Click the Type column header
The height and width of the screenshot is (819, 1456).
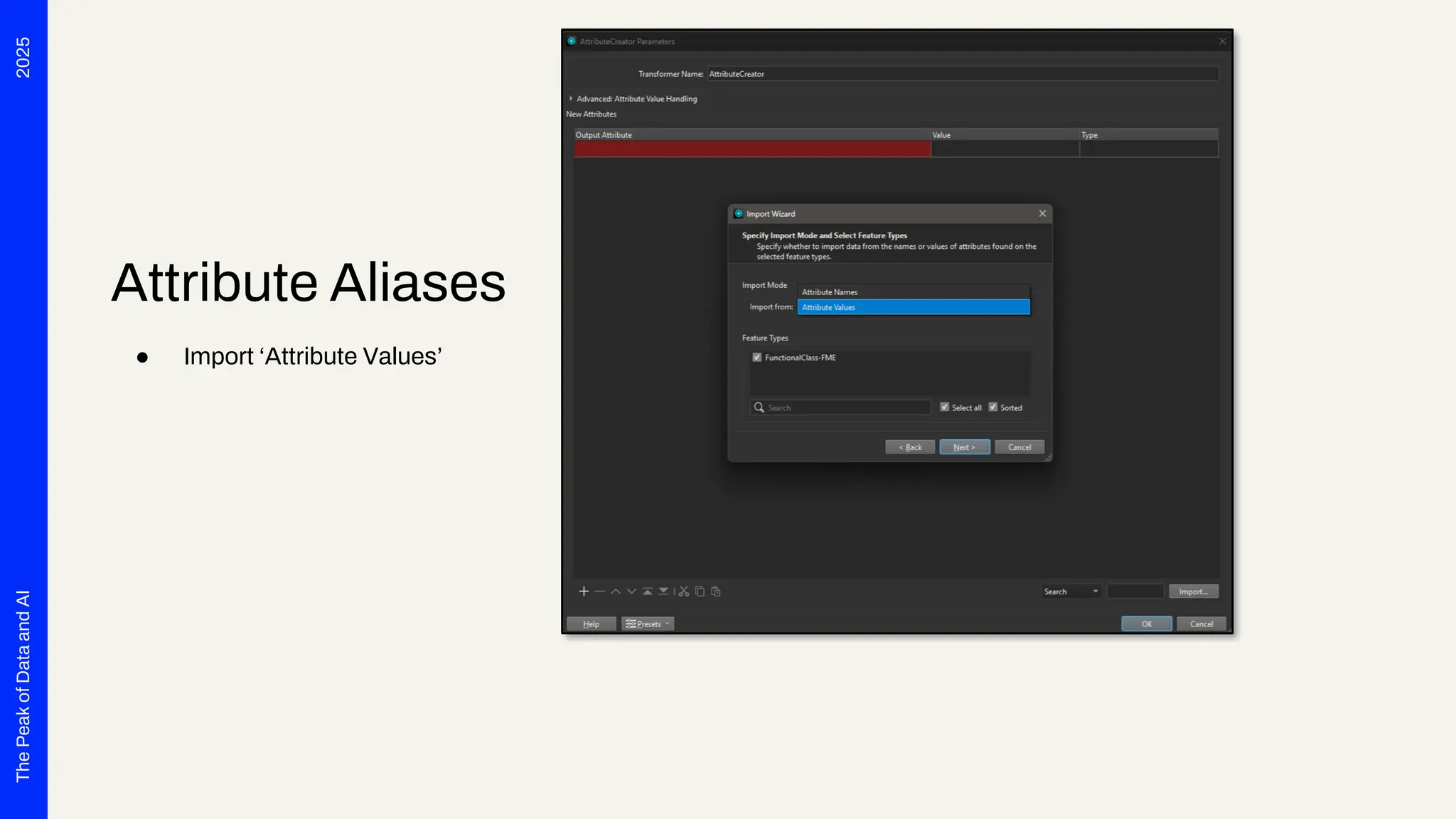[1149, 135]
